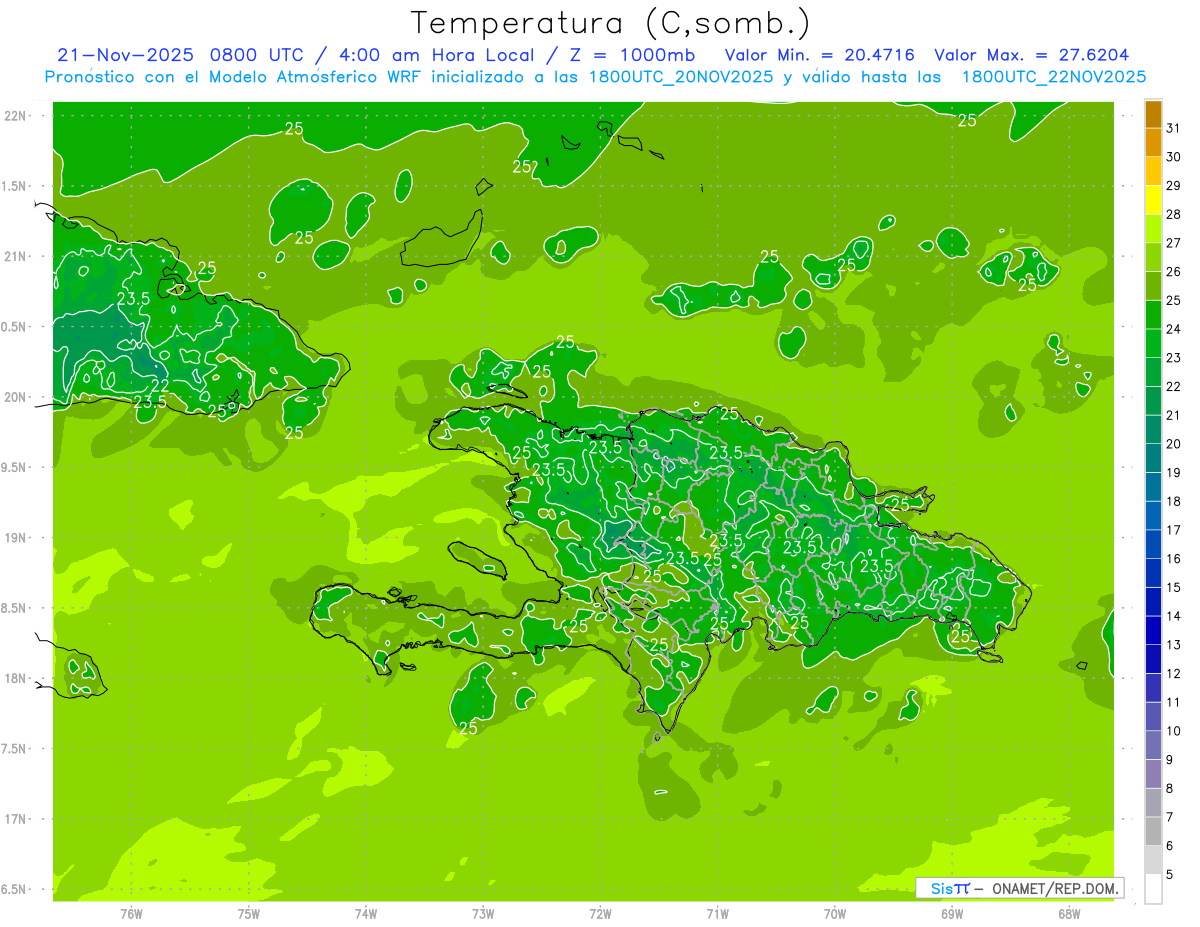This screenshot has height=927, width=1200.
Task: Click the '74W' longitude axis label
Action: click(x=366, y=914)
